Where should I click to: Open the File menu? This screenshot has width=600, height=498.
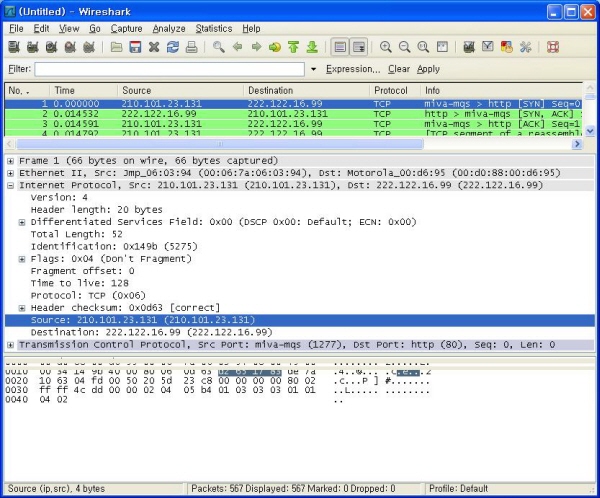[16, 29]
